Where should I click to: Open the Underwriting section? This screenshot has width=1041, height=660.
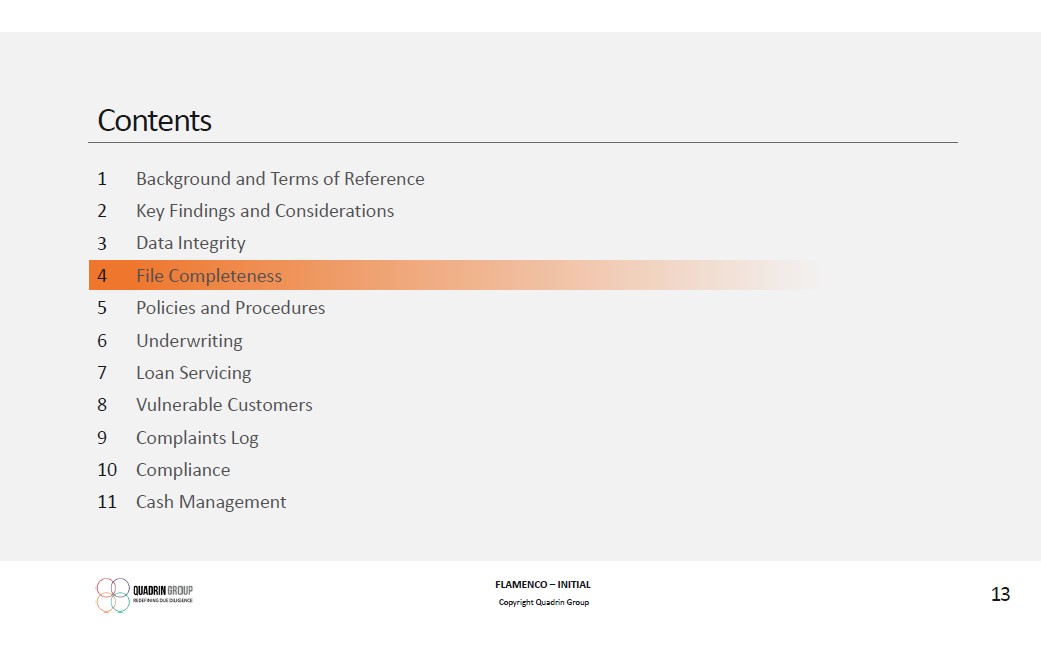point(189,341)
